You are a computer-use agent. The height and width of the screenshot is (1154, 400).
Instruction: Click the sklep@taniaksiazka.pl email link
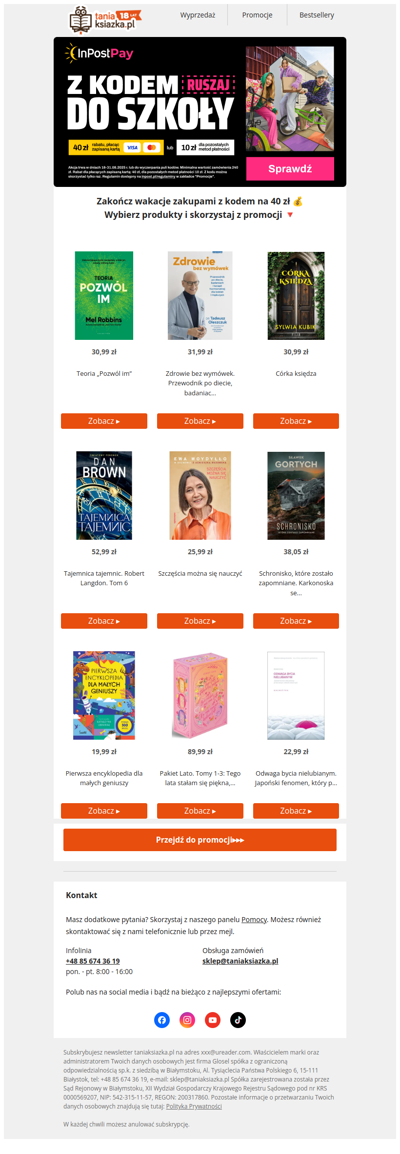tap(240, 961)
